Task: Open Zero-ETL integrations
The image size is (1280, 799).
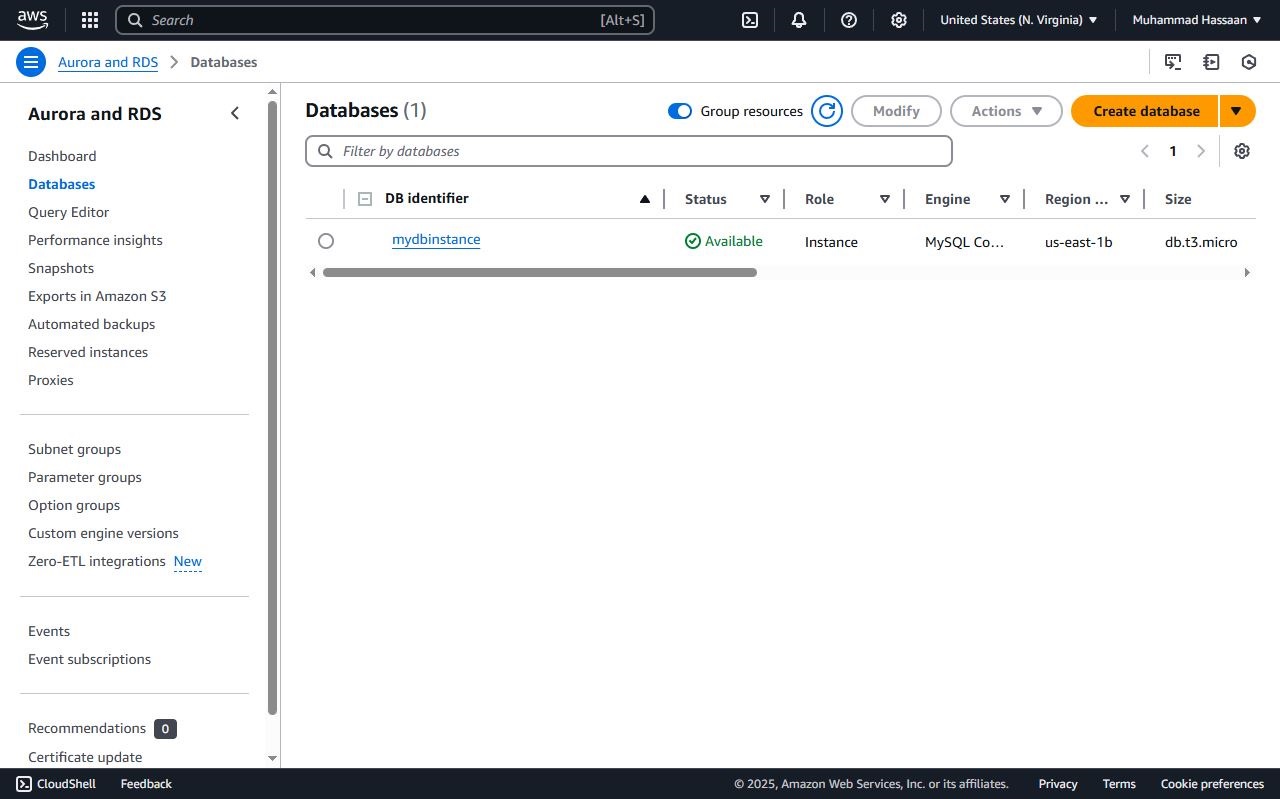Action: pyautogui.click(x=97, y=561)
